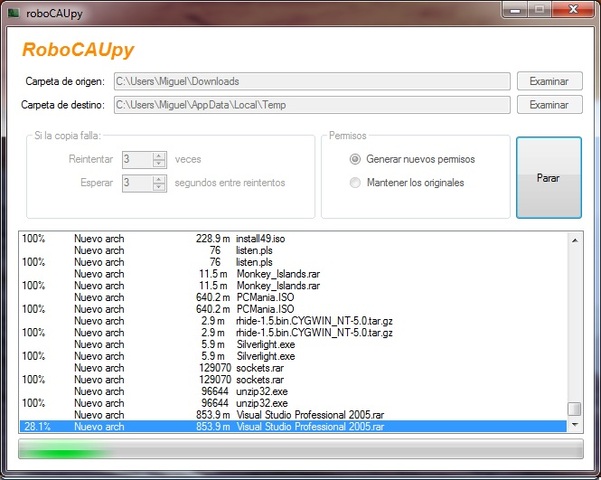Select the 100% Monkey_Islands.rar log row
601x480 pixels.
293,286
